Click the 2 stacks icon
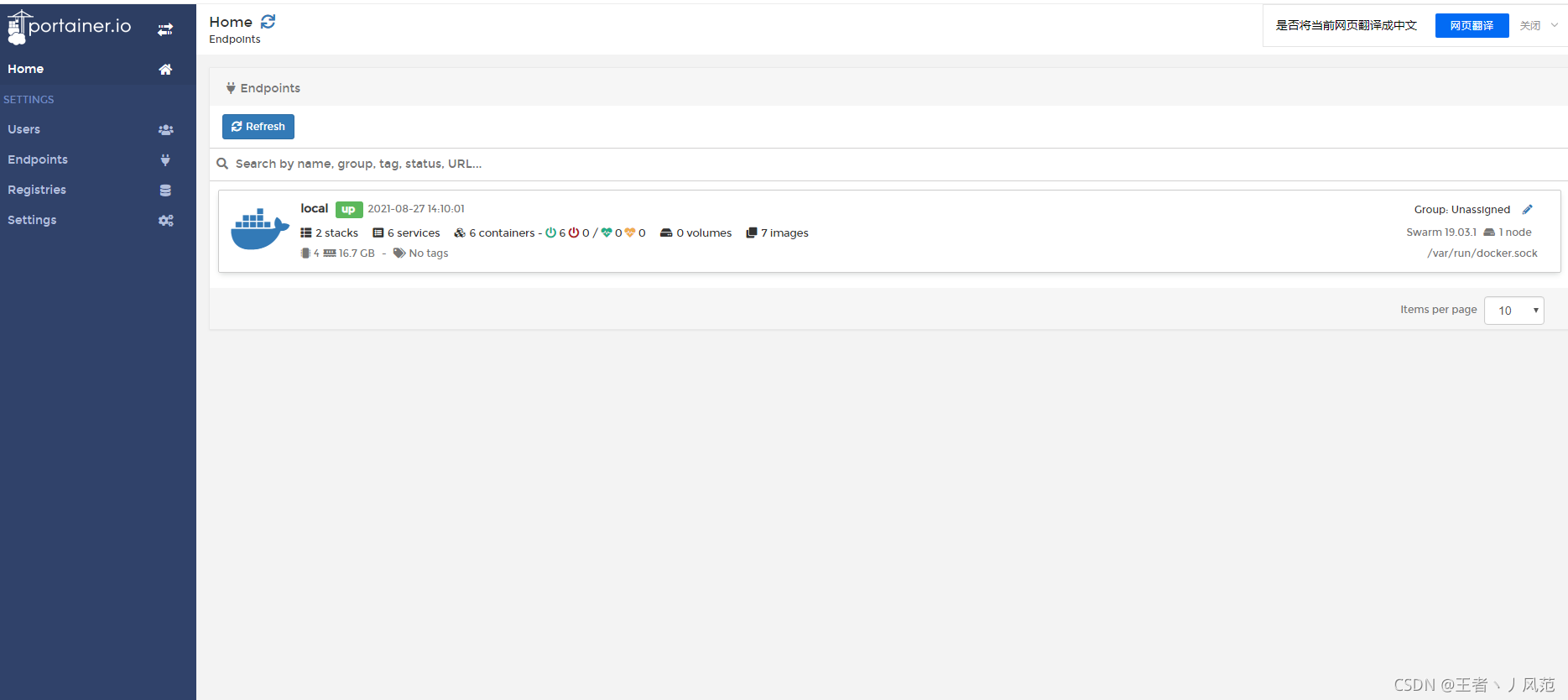 pyautogui.click(x=306, y=233)
